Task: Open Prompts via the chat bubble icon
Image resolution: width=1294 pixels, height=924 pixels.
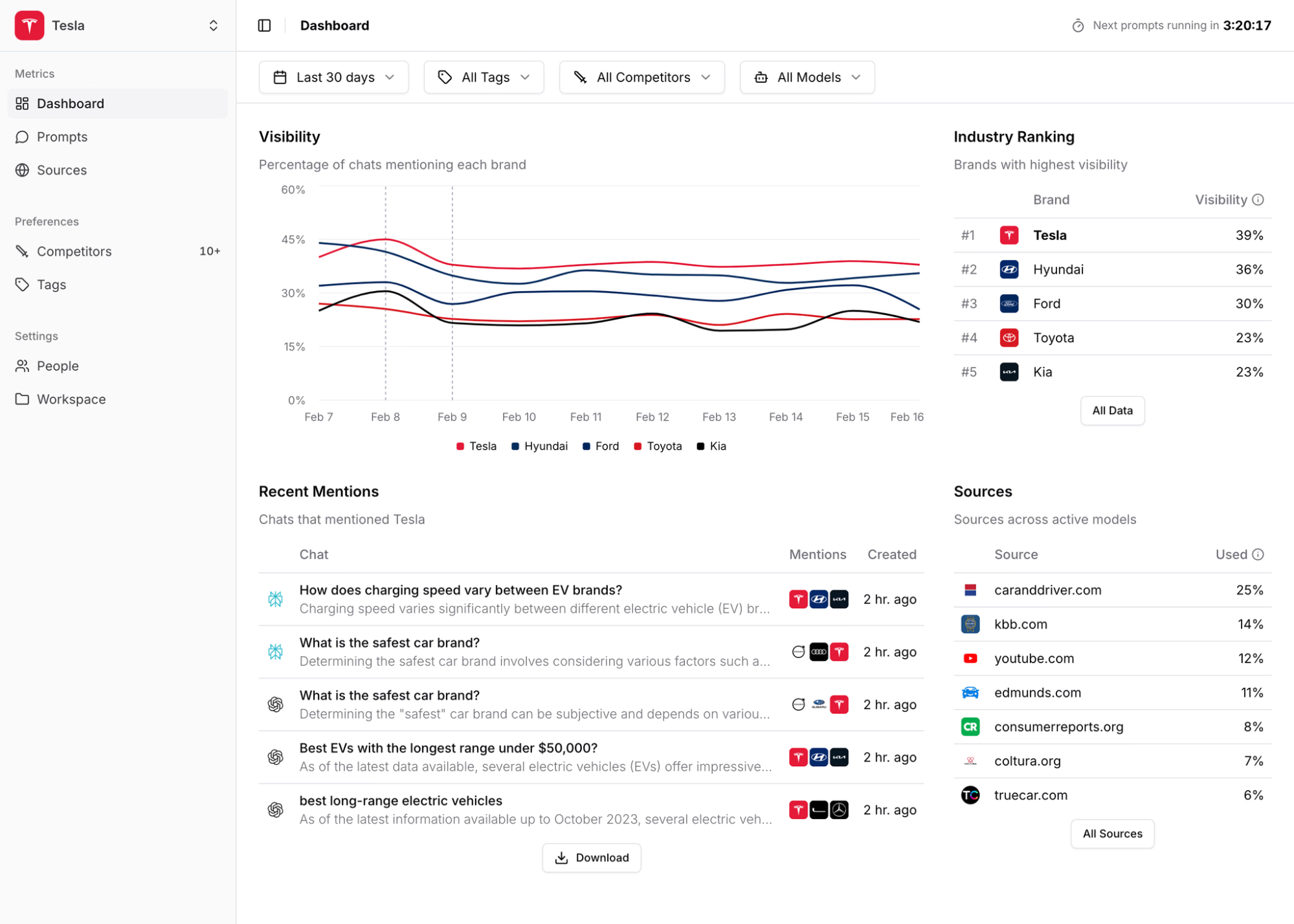Action: pyautogui.click(x=22, y=137)
